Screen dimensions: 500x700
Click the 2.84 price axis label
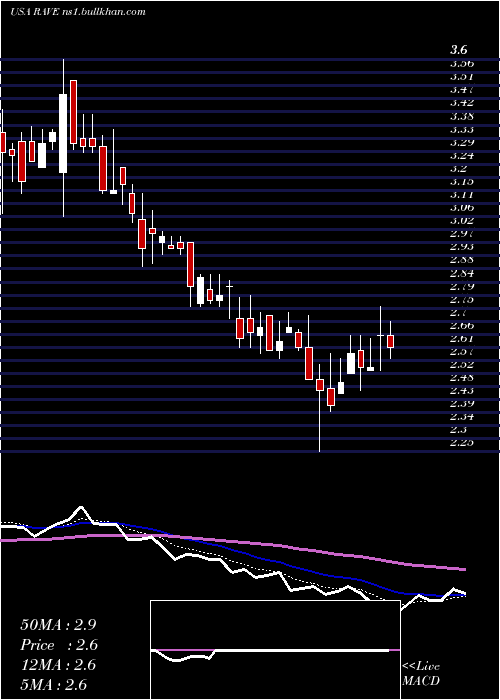point(462,273)
